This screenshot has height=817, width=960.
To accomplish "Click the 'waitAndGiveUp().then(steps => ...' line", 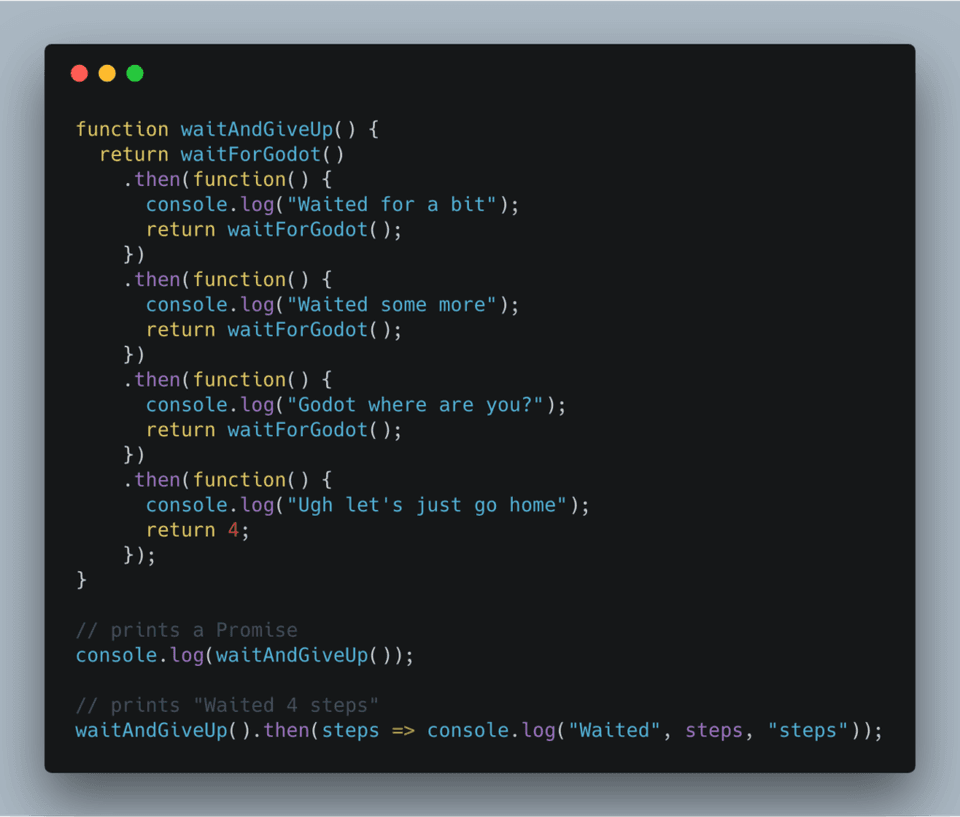I will [x=479, y=731].
